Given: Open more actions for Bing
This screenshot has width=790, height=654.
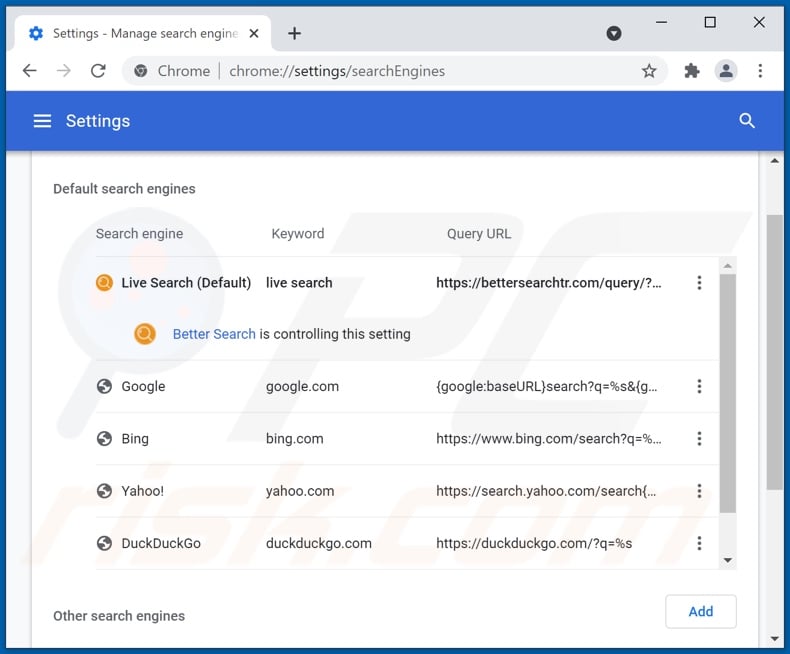Looking at the screenshot, I should [x=699, y=439].
